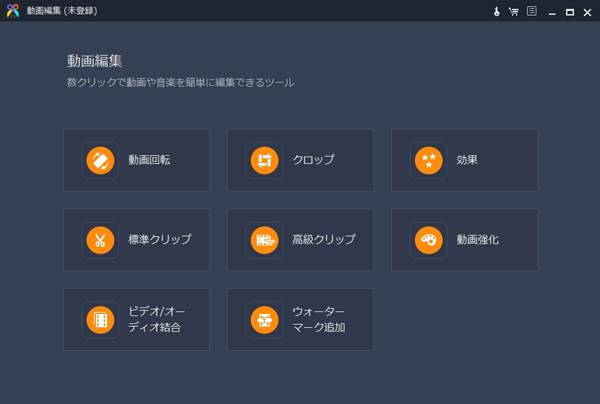Minimize the 動画編集 window

(x=552, y=12)
